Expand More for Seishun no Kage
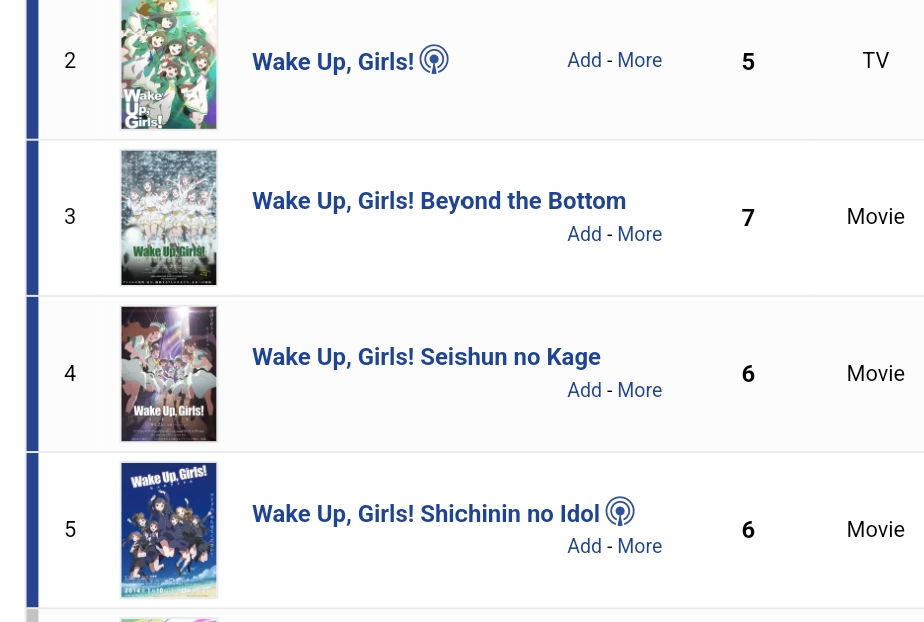924x622 pixels. point(639,390)
